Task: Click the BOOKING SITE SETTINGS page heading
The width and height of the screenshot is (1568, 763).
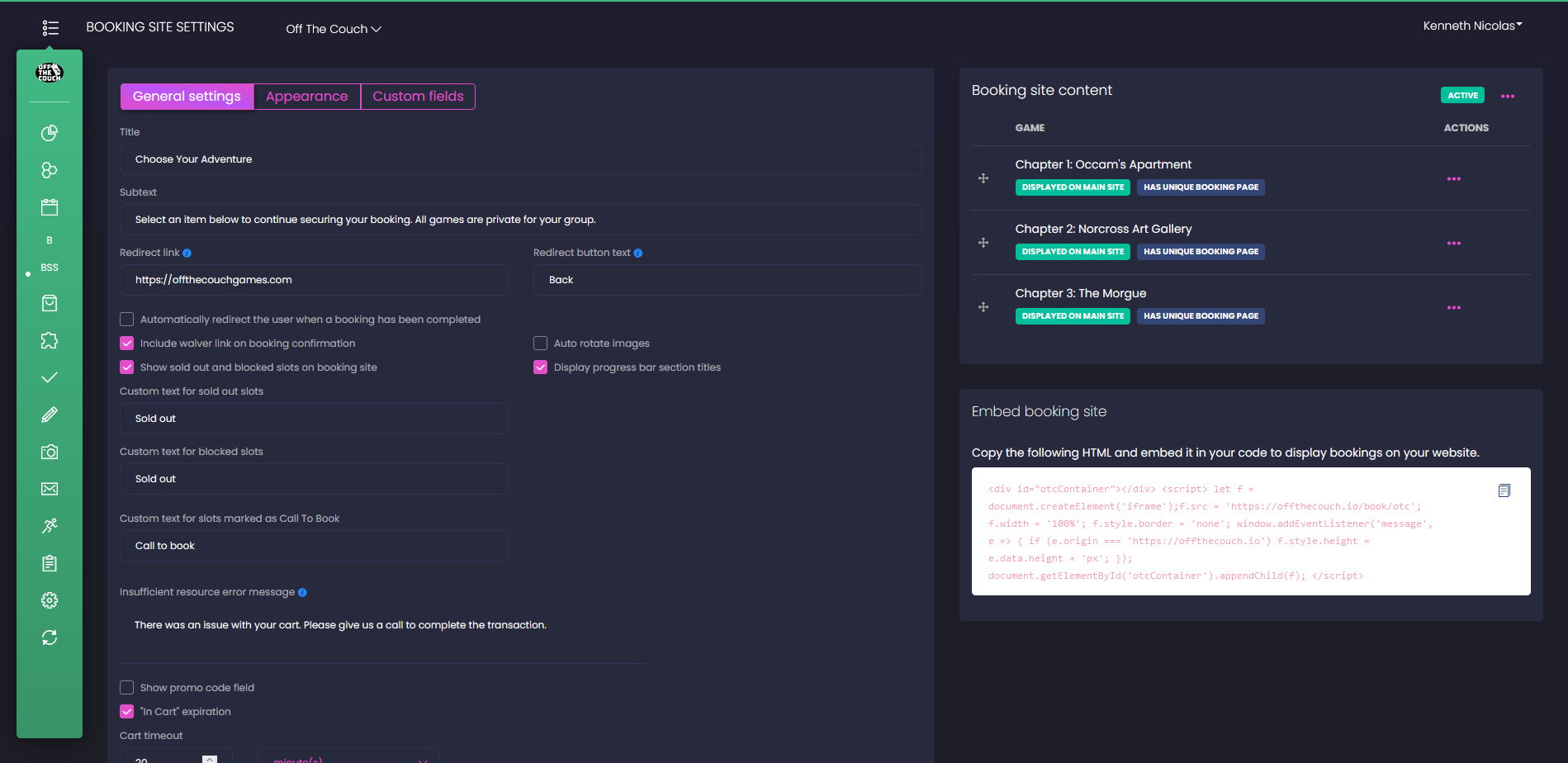Action: click(x=160, y=27)
